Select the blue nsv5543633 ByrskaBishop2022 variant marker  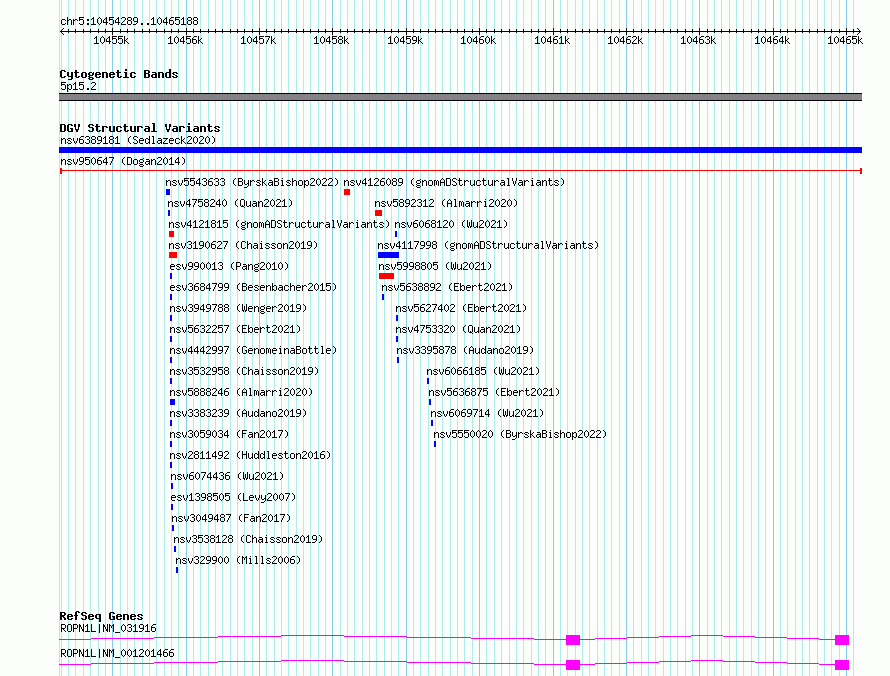(x=168, y=192)
